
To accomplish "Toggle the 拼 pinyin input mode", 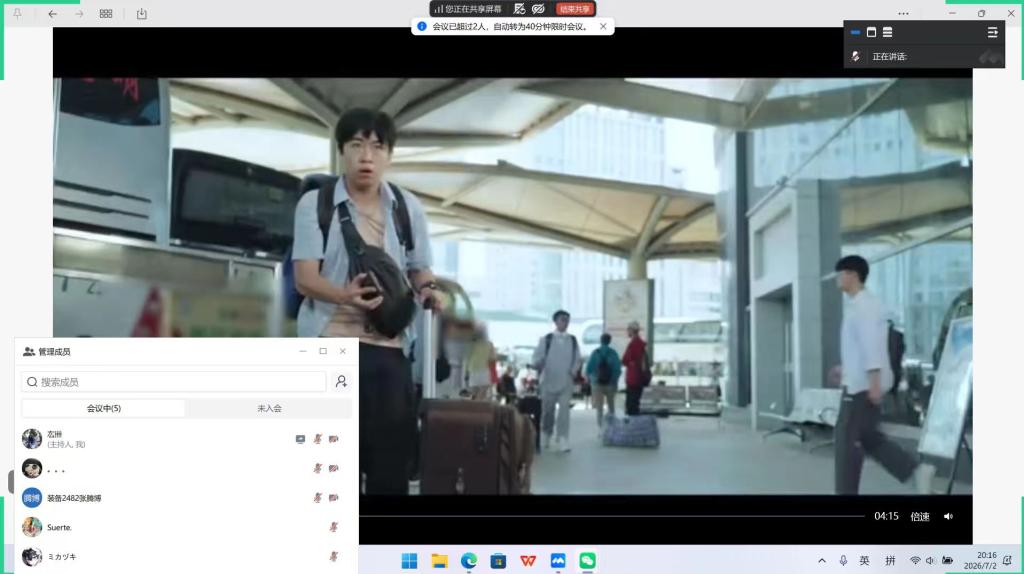I will coord(890,560).
